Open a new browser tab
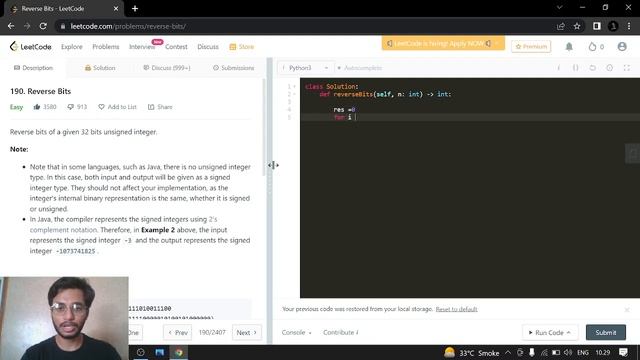Screen dimensions: 640x360 135,9
